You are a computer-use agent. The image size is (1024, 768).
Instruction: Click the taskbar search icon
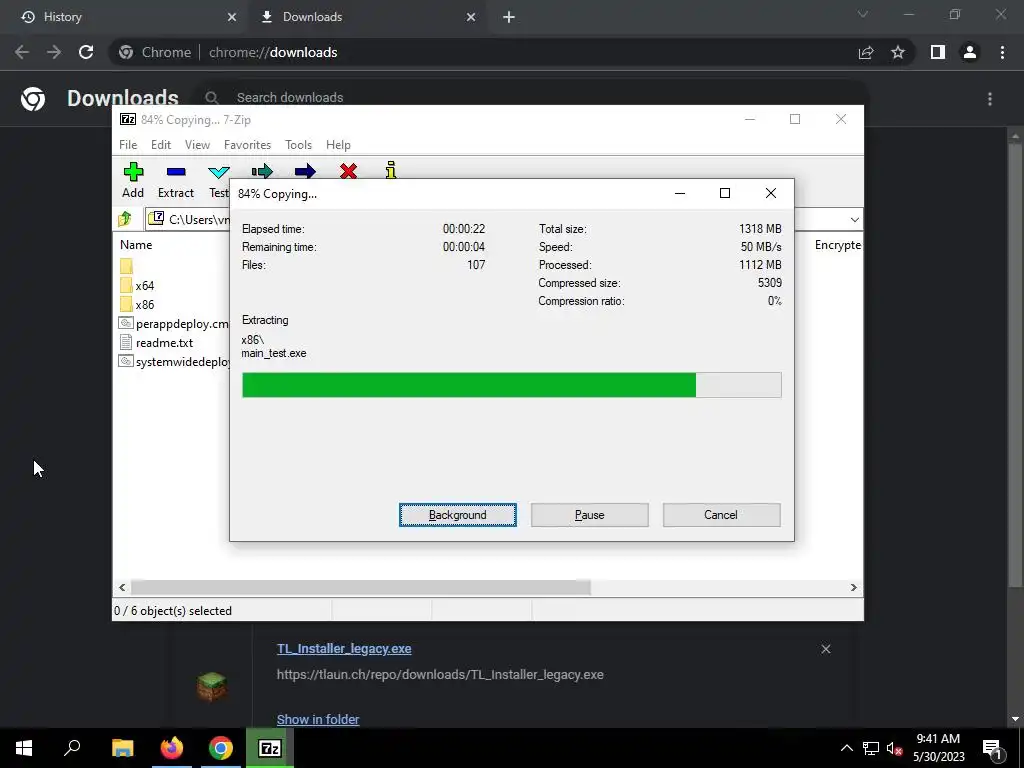pos(72,748)
